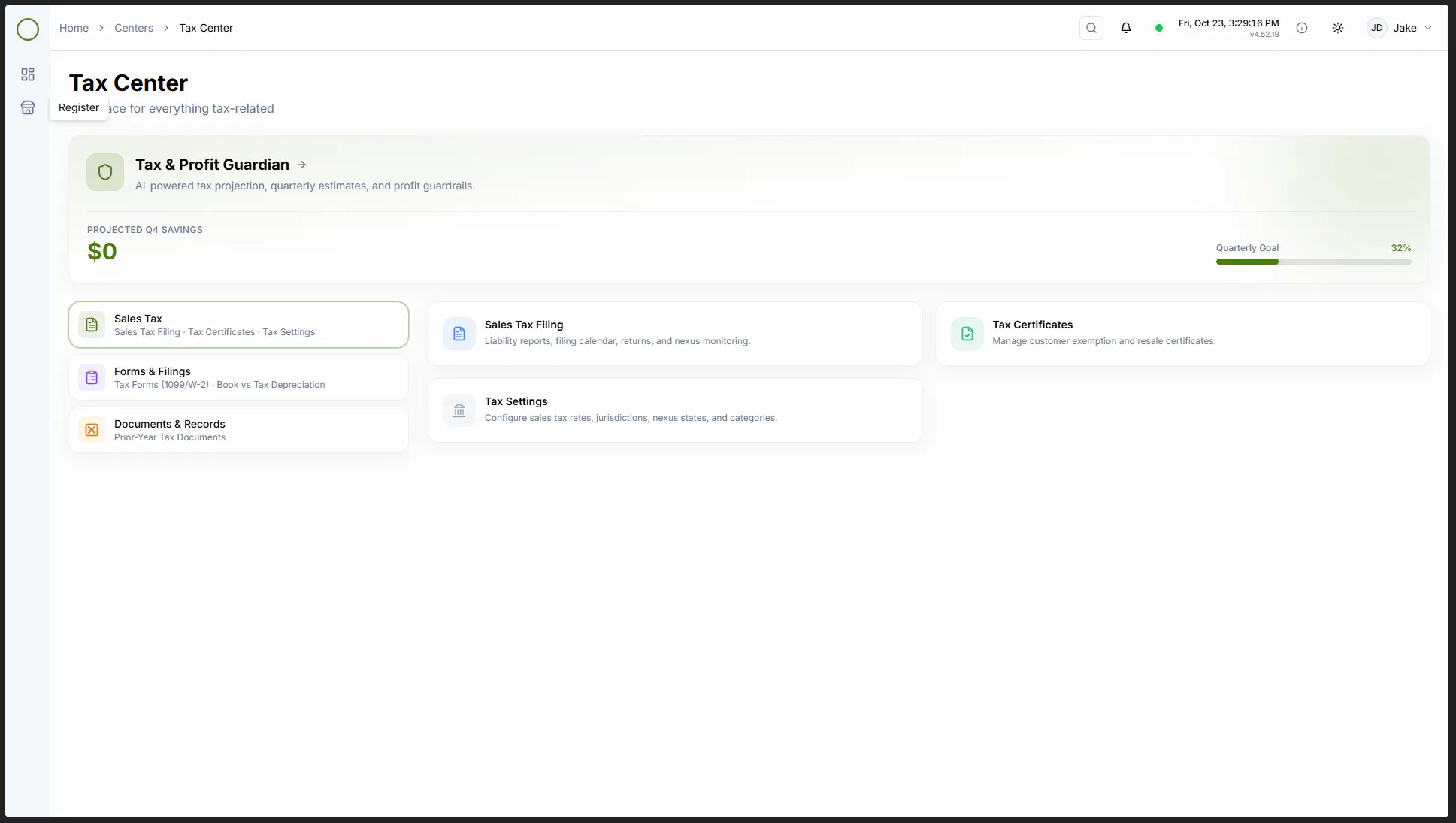Click the purple Forms & Filings clipboard icon
Screen dimensions: 1456x823
coord(92,377)
